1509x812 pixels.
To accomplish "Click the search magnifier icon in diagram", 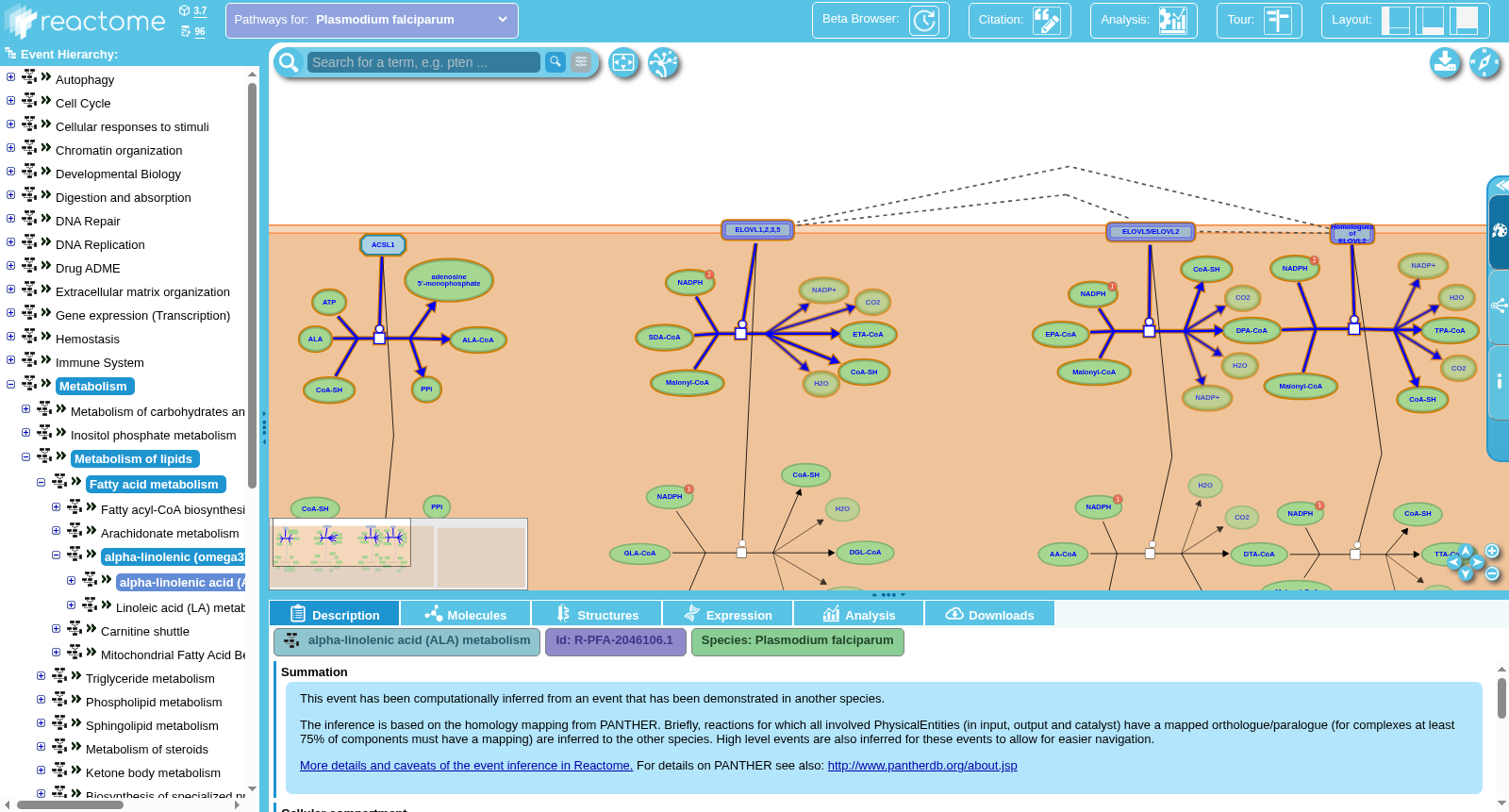I will click(289, 62).
